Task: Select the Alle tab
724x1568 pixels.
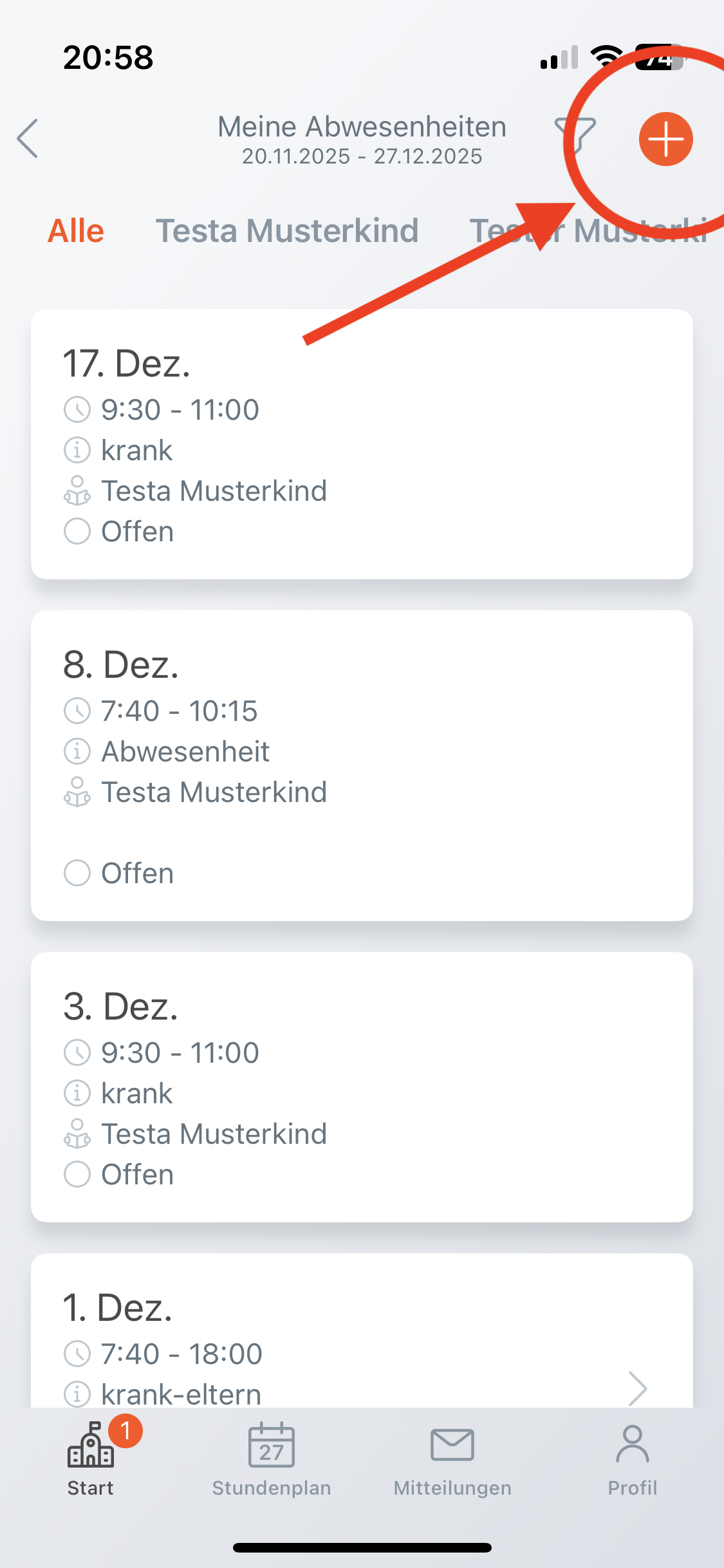Action: (76, 231)
